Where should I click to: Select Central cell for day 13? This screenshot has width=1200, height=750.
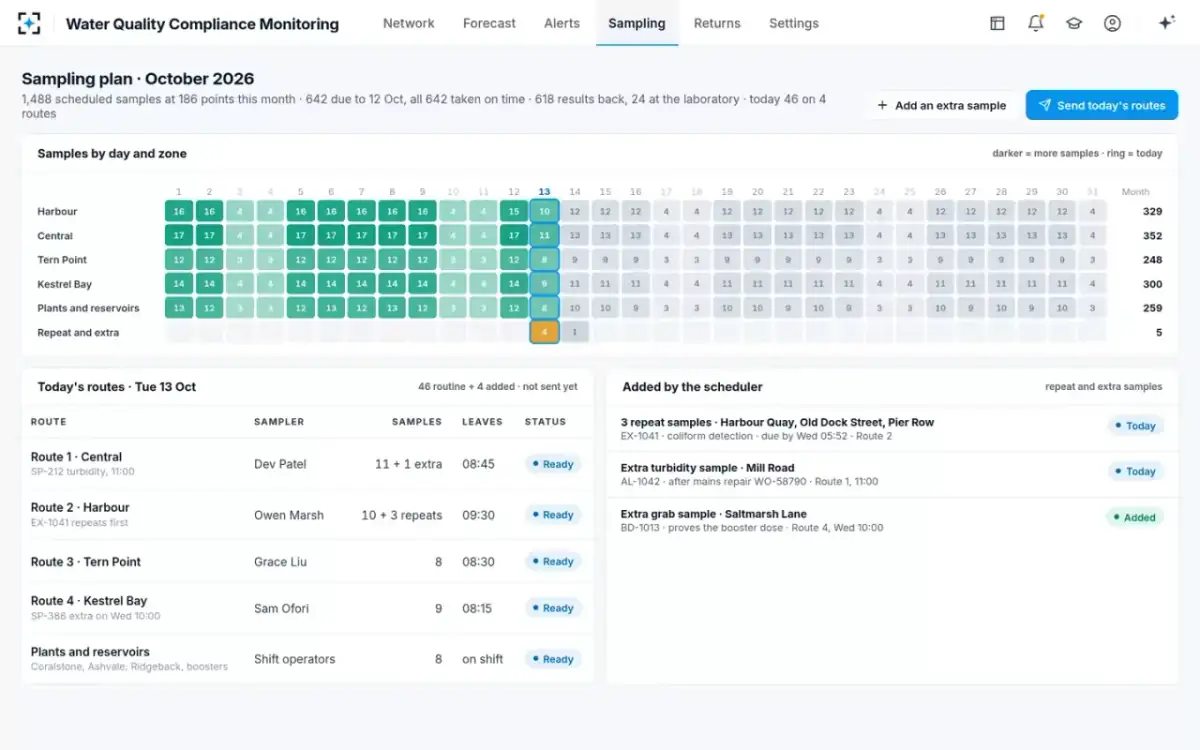coord(544,236)
